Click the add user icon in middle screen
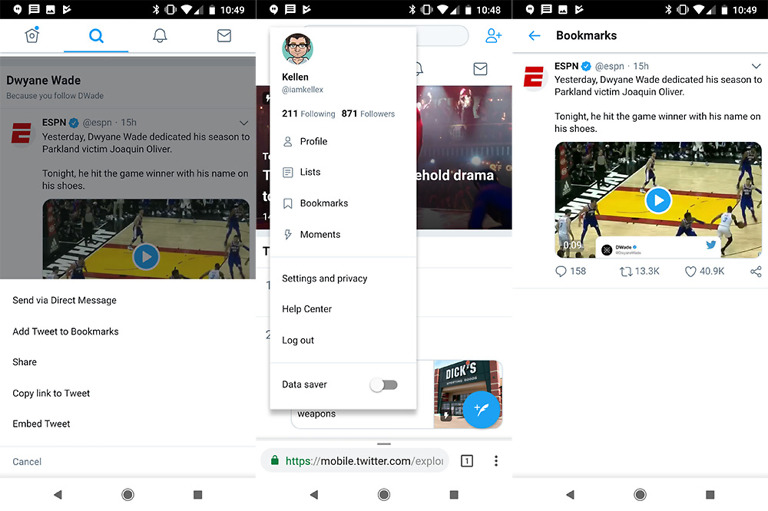This screenshot has width=768, height=511. point(493,36)
